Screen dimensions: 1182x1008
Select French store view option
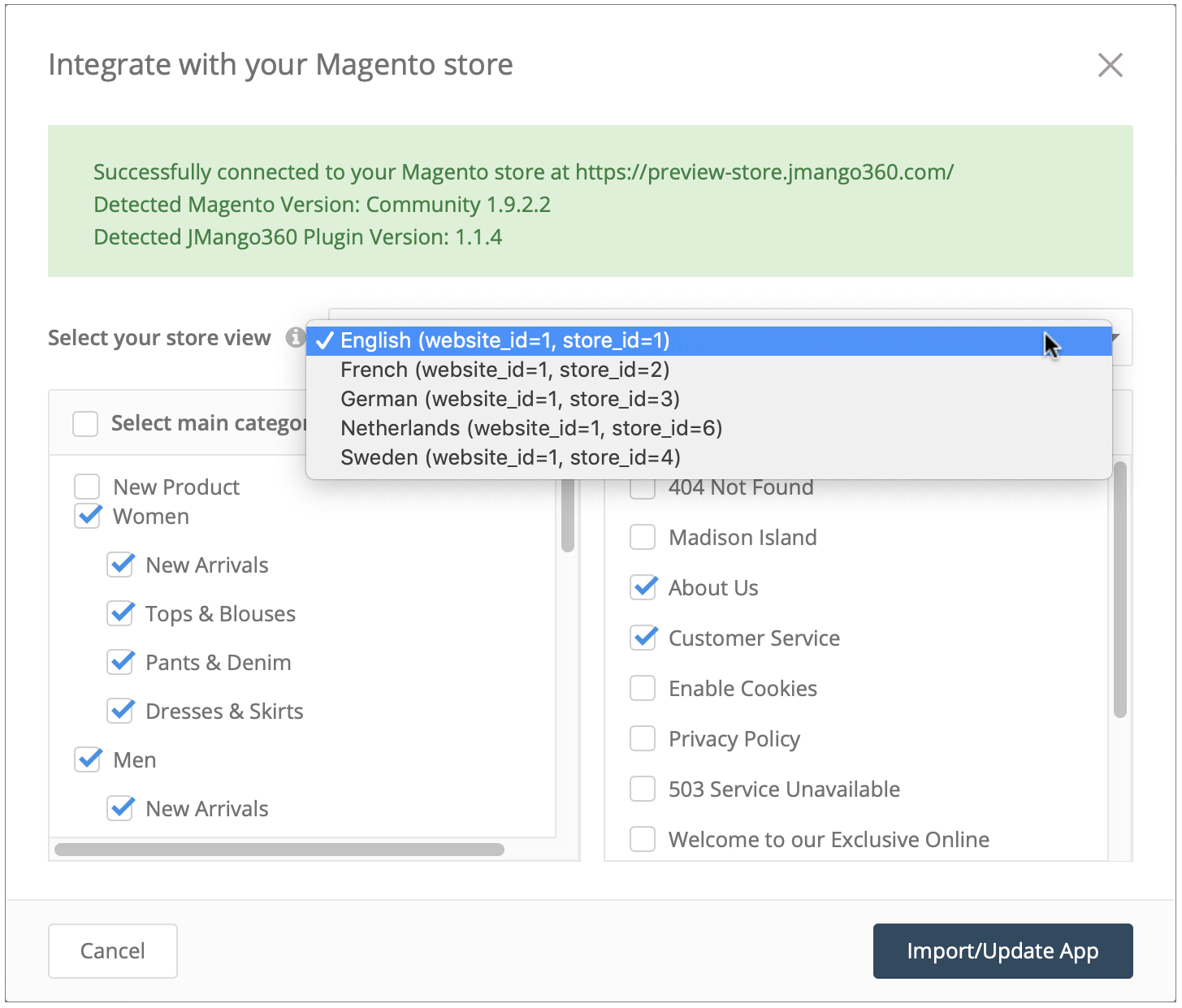pos(504,370)
